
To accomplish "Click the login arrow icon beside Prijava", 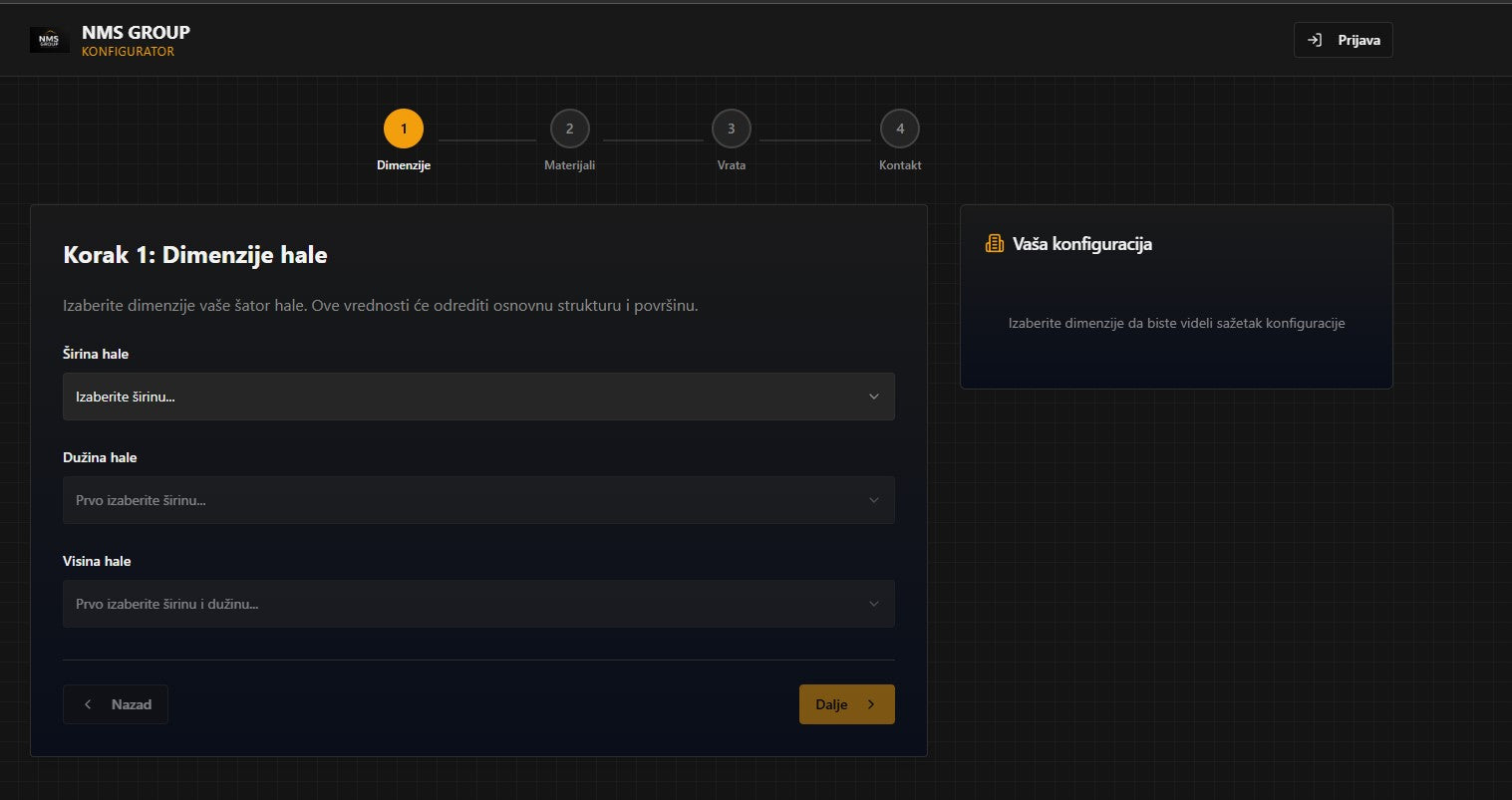I will 1315,40.
